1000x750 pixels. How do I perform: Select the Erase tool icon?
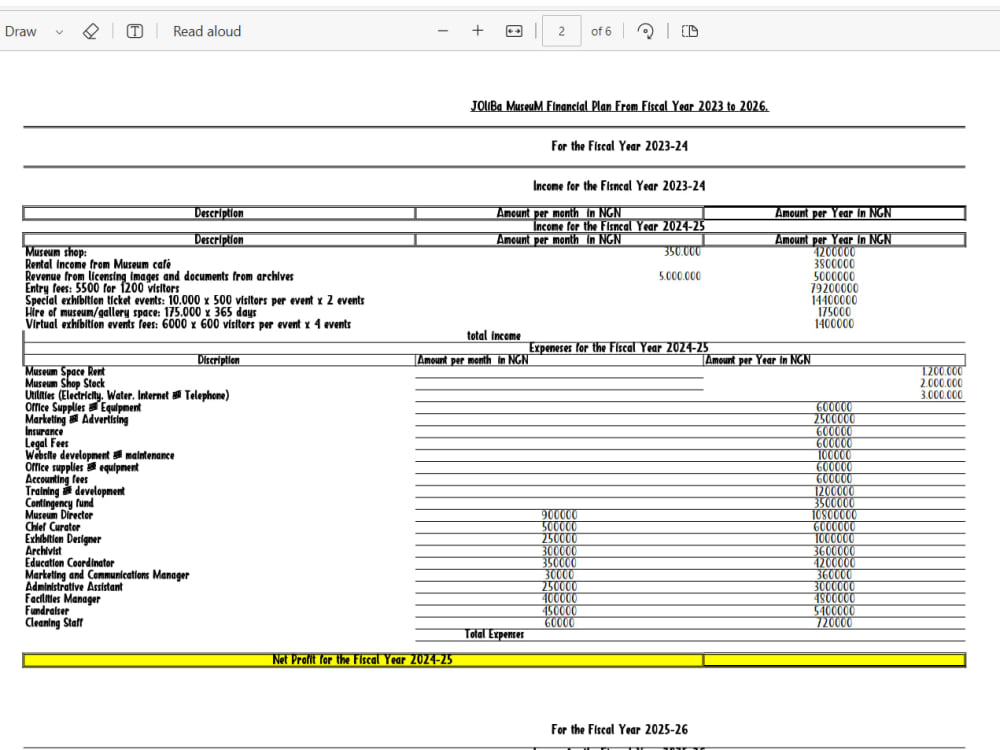(x=91, y=31)
